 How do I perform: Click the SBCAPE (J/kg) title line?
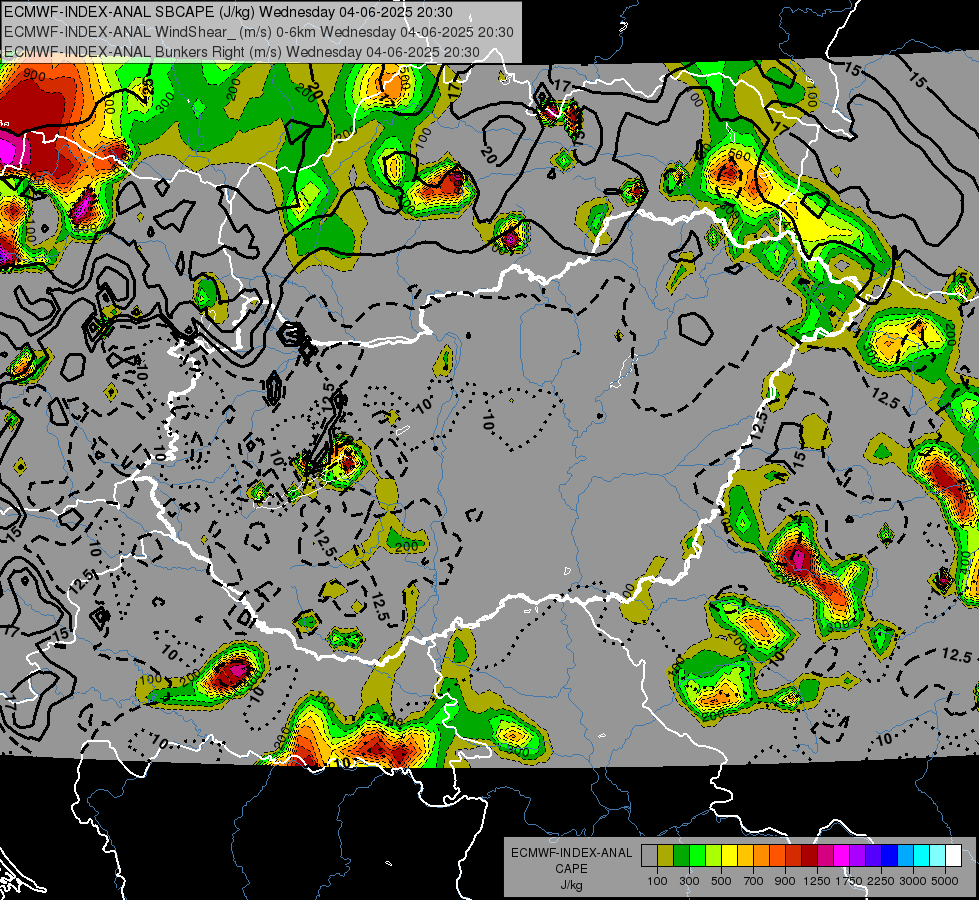(x=228, y=12)
